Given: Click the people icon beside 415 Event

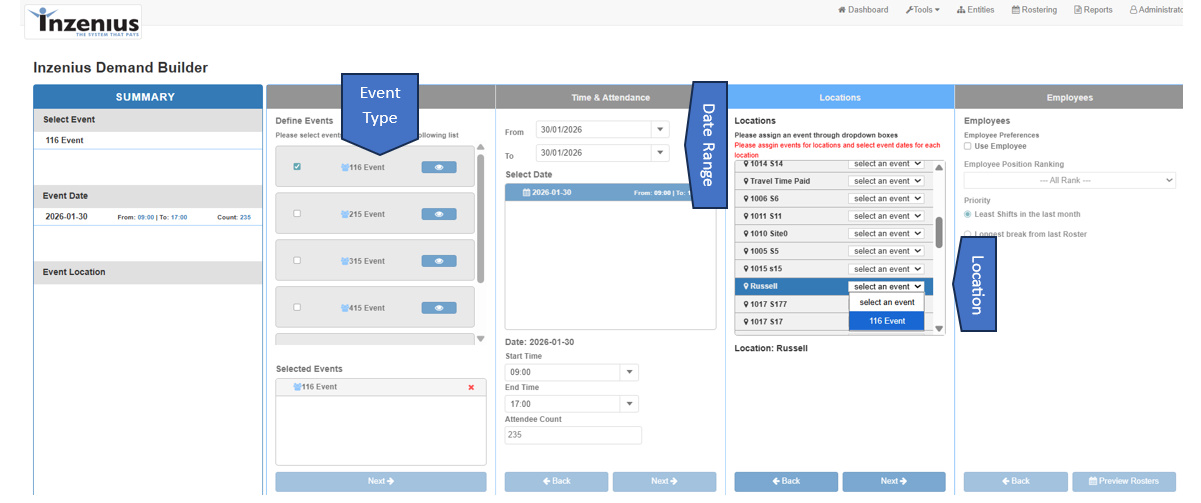Looking at the screenshot, I should coord(345,308).
